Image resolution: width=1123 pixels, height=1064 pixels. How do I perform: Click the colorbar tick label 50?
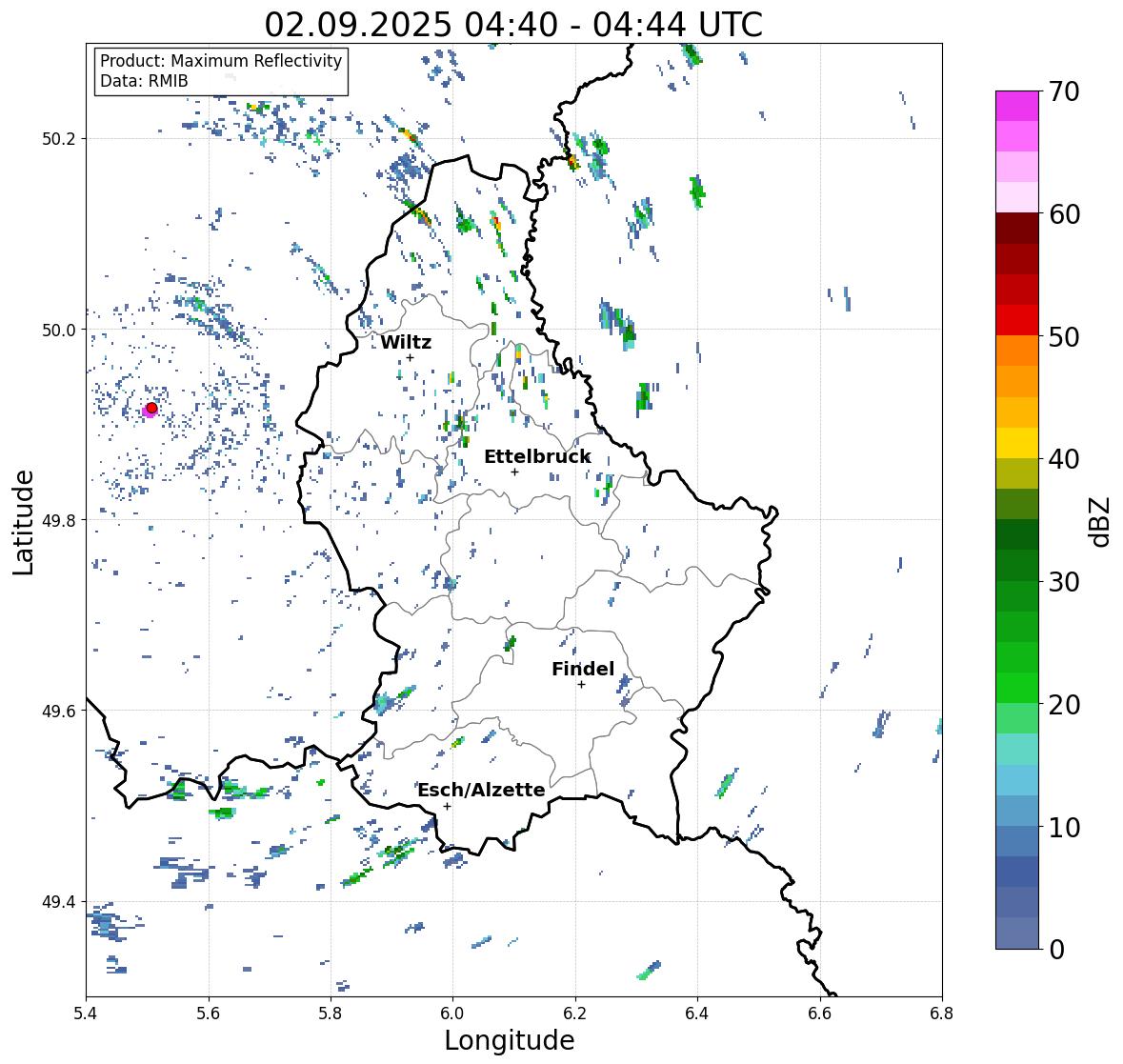[1064, 336]
